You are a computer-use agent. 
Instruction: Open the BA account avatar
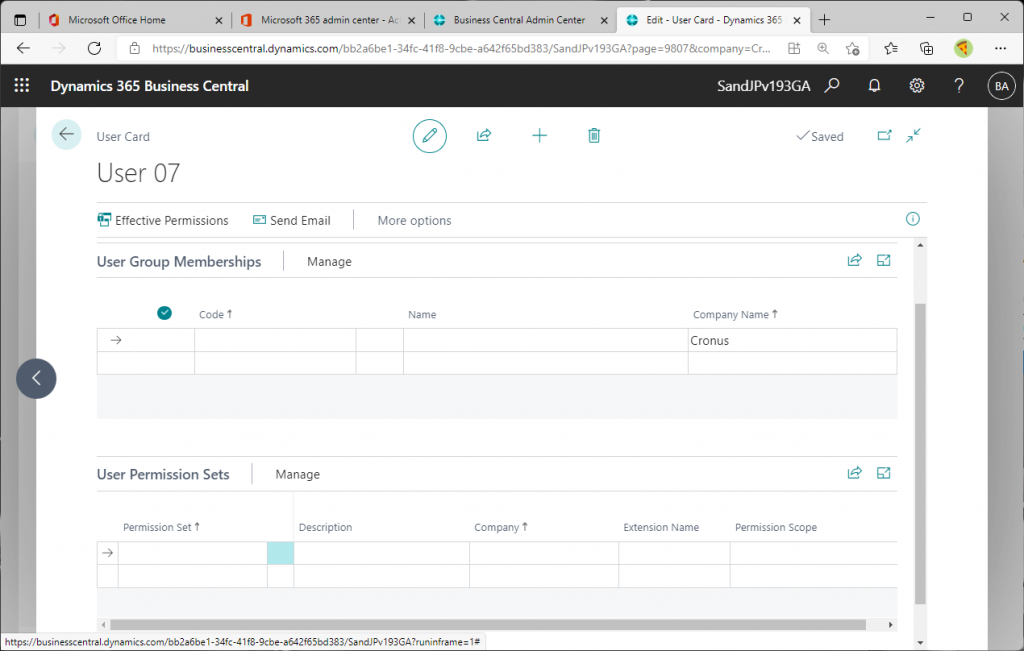tap(1001, 86)
